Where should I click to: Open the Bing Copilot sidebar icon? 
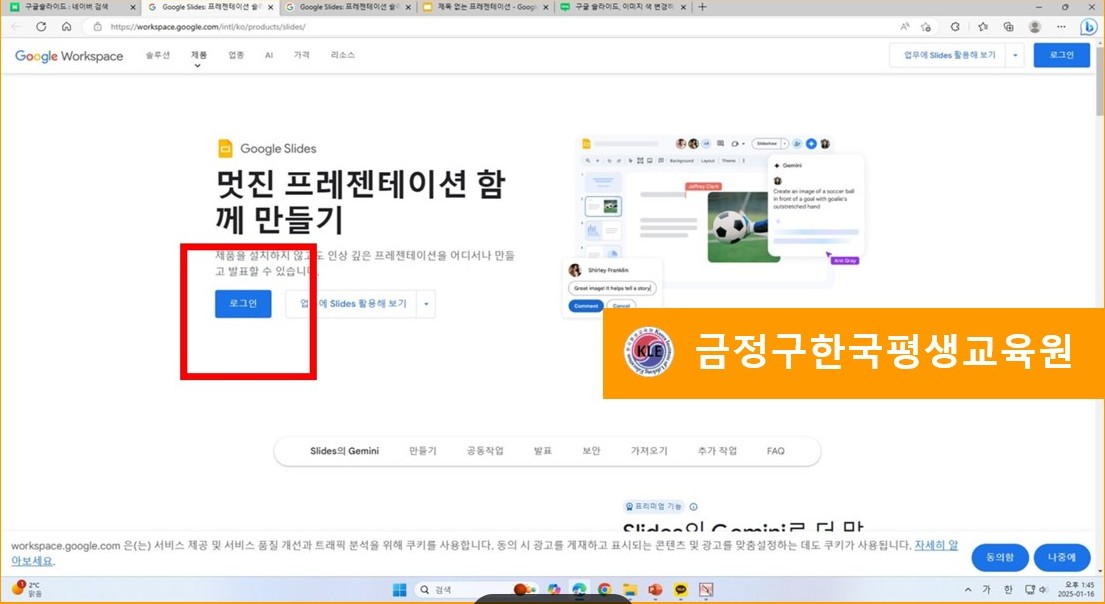[x=1088, y=27]
